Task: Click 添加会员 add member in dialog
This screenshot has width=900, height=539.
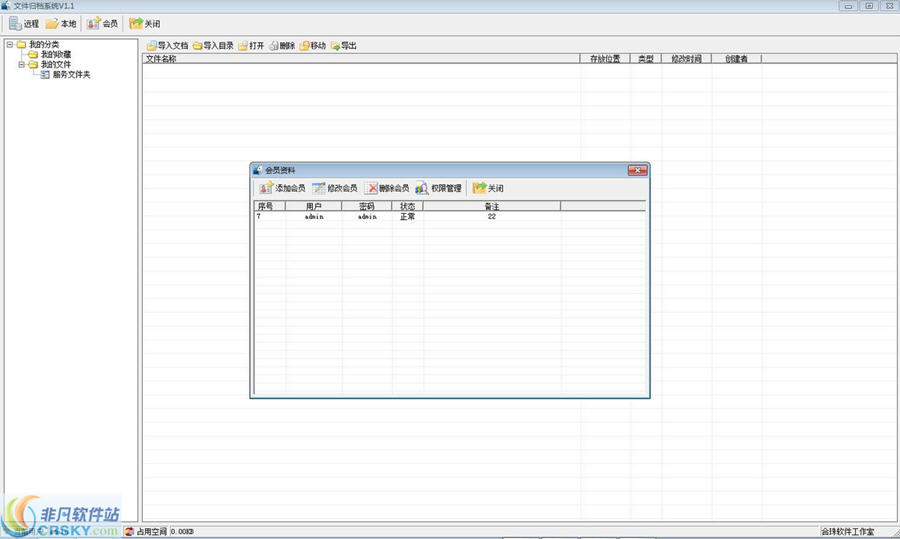Action: tap(282, 188)
